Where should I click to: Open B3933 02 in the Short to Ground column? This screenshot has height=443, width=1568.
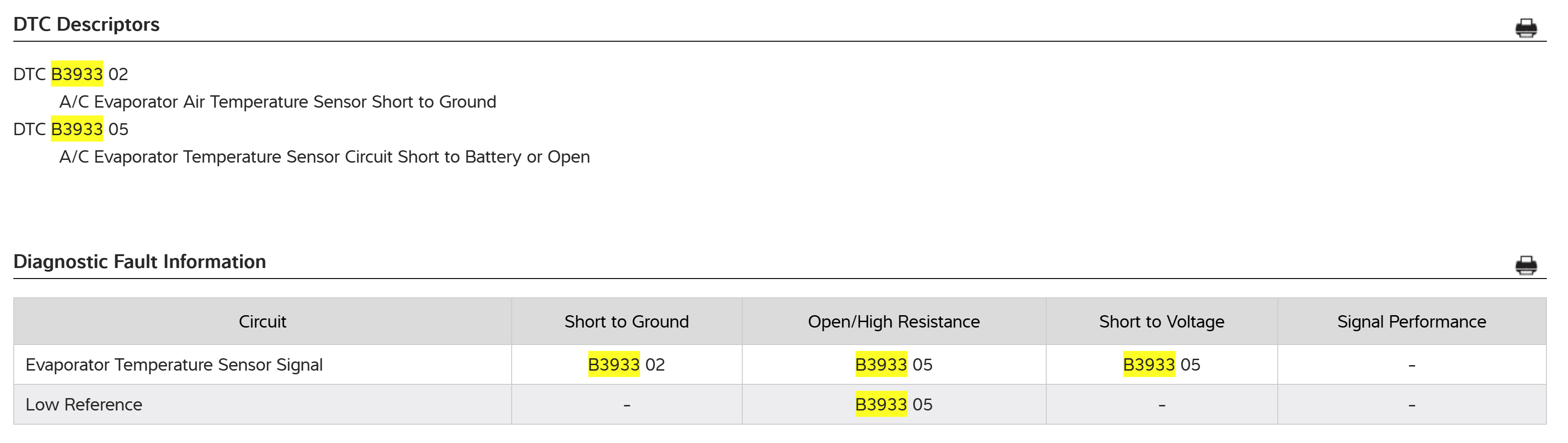tap(626, 365)
